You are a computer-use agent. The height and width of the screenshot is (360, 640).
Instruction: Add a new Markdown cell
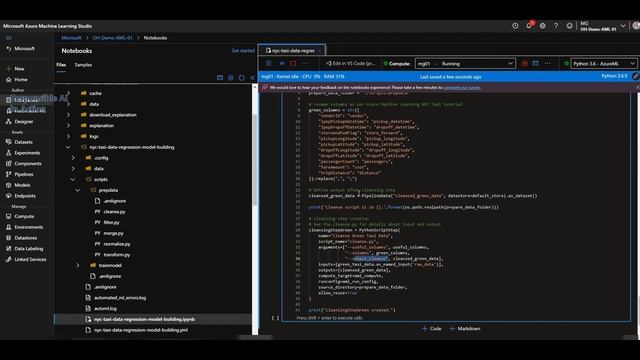(465, 329)
